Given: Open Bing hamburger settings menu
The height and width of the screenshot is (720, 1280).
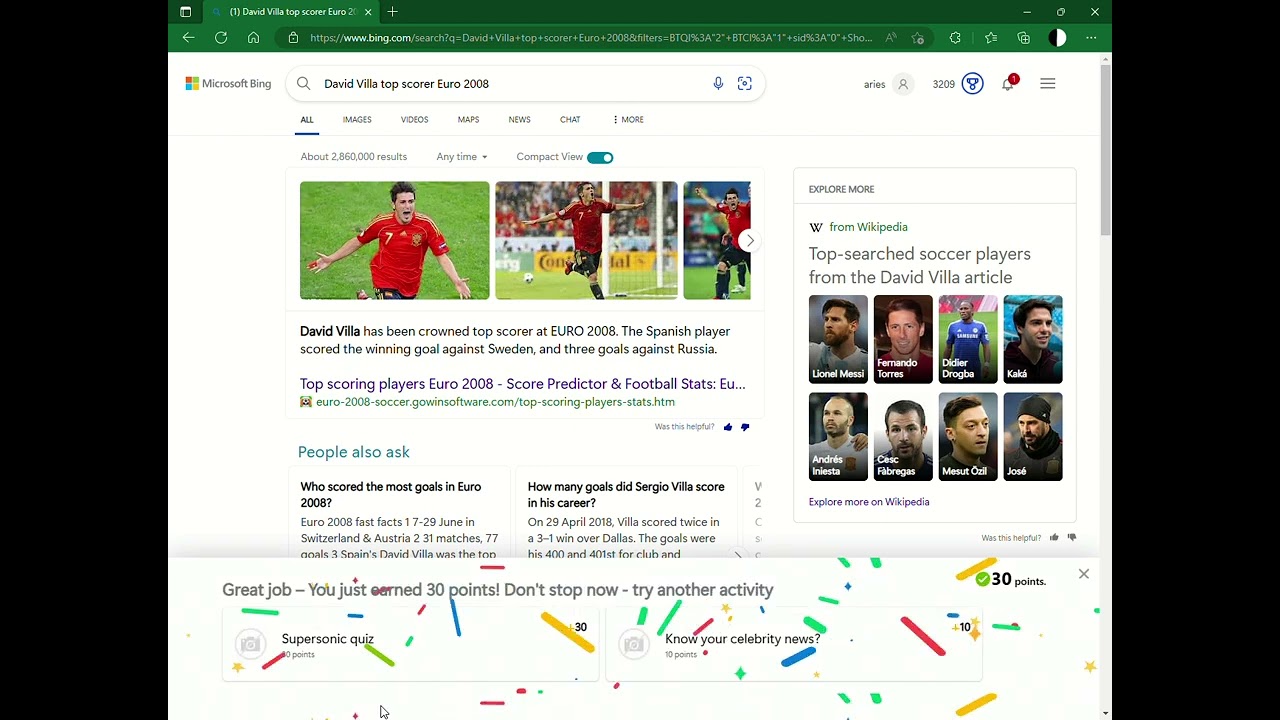Looking at the screenshot, I should click(1048, 84).
